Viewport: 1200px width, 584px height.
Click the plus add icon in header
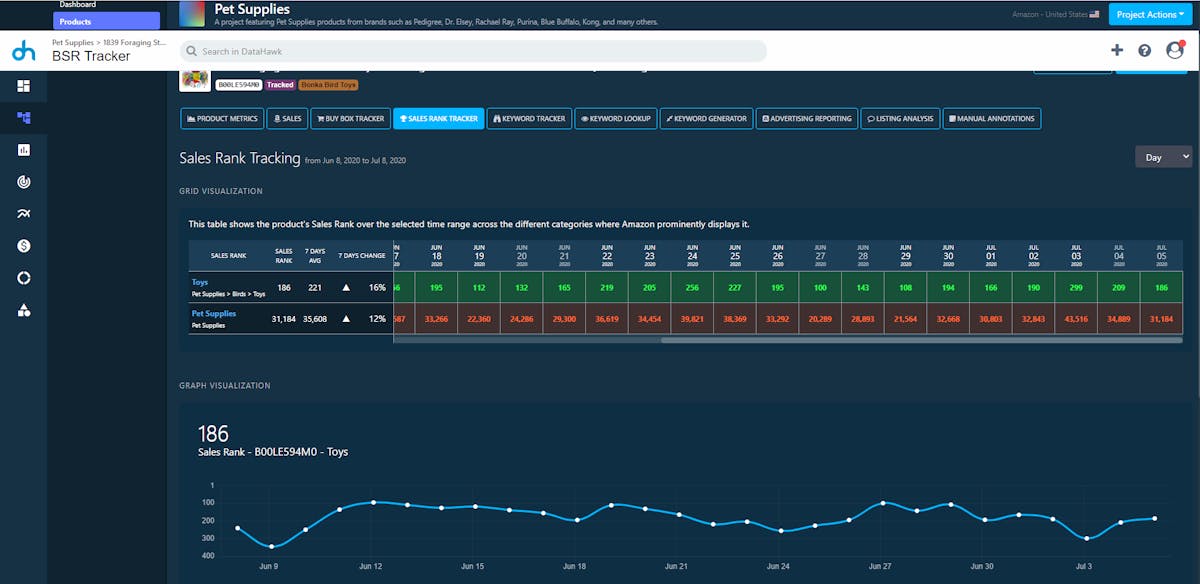point(1117,50)
